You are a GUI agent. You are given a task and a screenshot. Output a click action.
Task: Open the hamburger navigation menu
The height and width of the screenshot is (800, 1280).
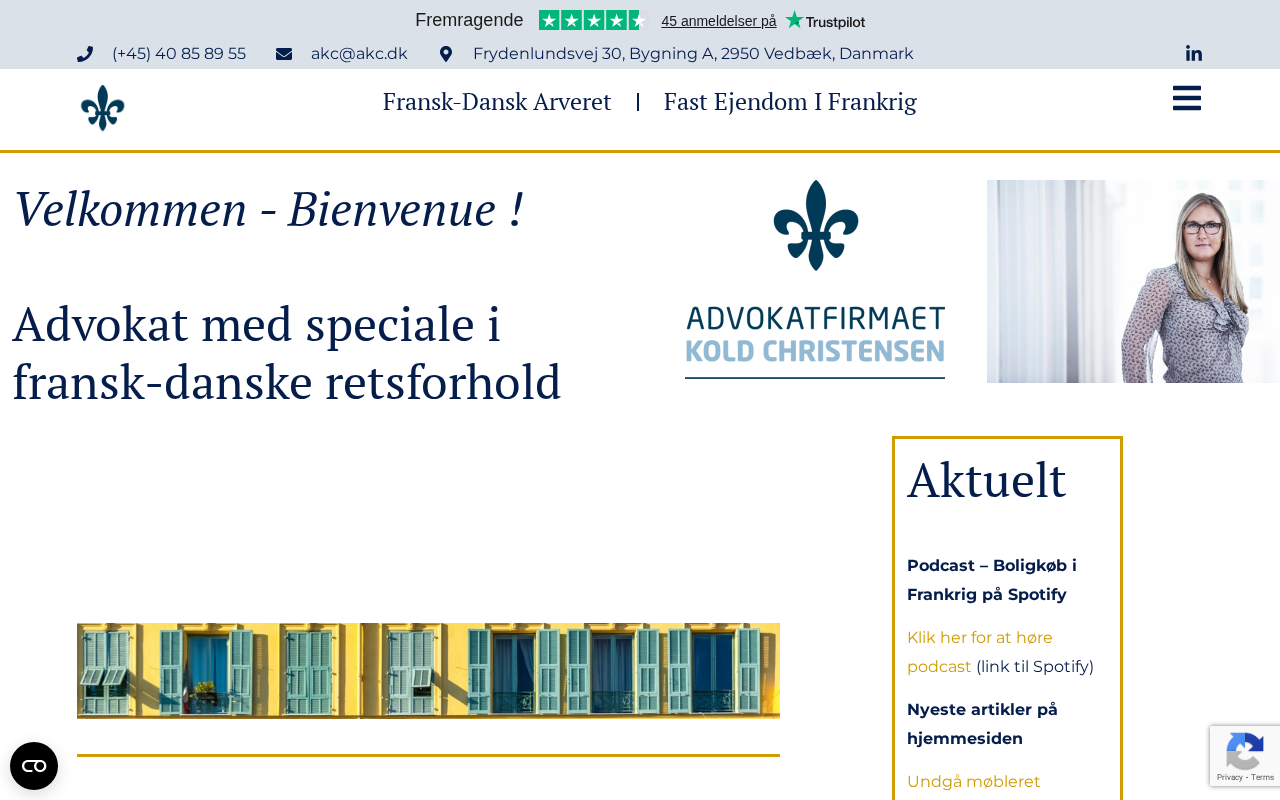tap(1186, 98)
